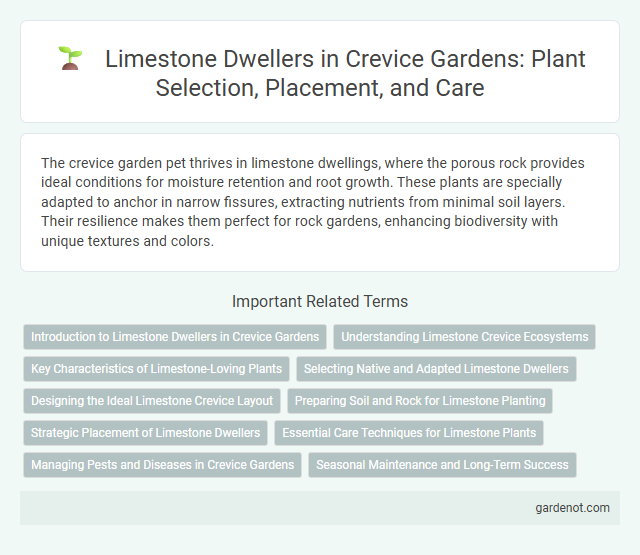Click the seedling sprout icon beside the title
Image resolution: width=640 pixels, height=555 pixels.
[70, 58]
